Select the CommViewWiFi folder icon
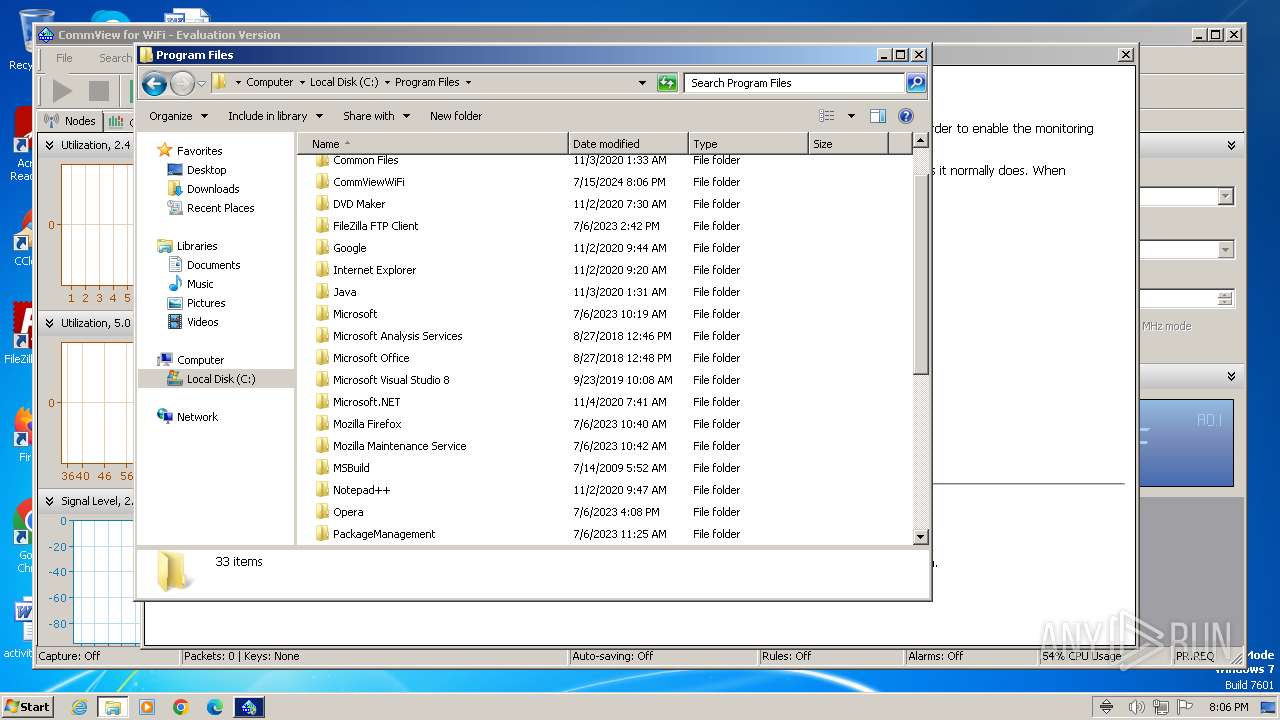Image resolution: width=1280 pixels, height=720 pixels. tap(322, 182)
